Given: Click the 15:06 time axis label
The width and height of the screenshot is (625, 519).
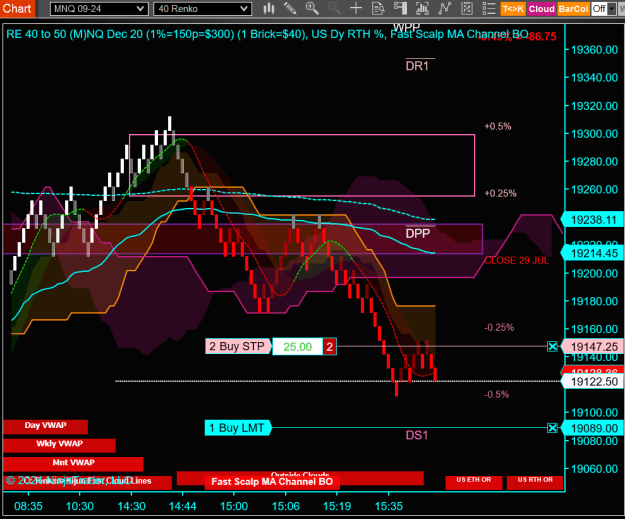Looking at the screenshot, I should click(286, 506).
